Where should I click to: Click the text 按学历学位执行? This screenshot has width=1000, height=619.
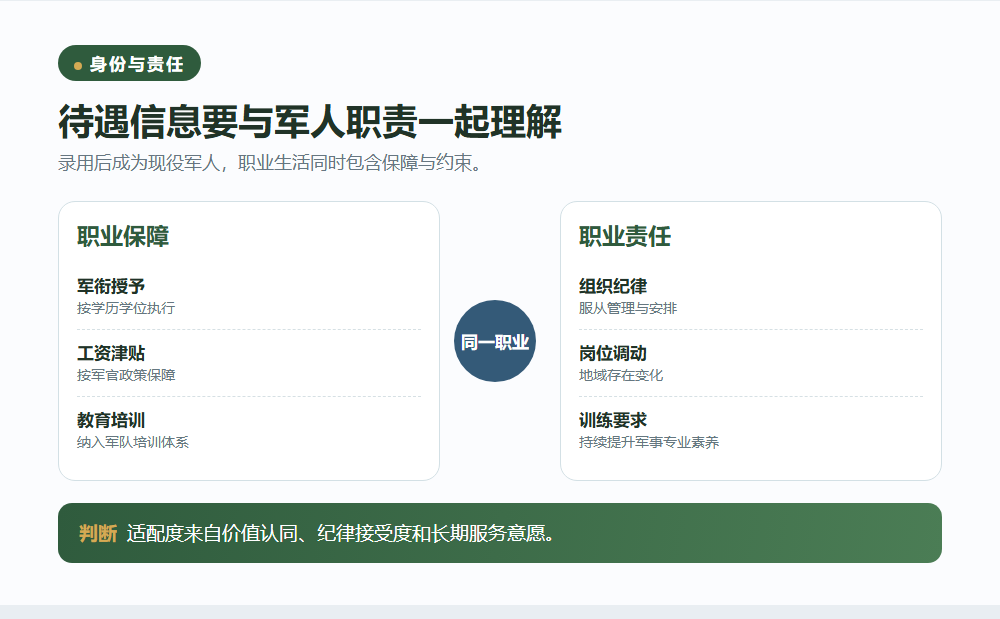126,309
